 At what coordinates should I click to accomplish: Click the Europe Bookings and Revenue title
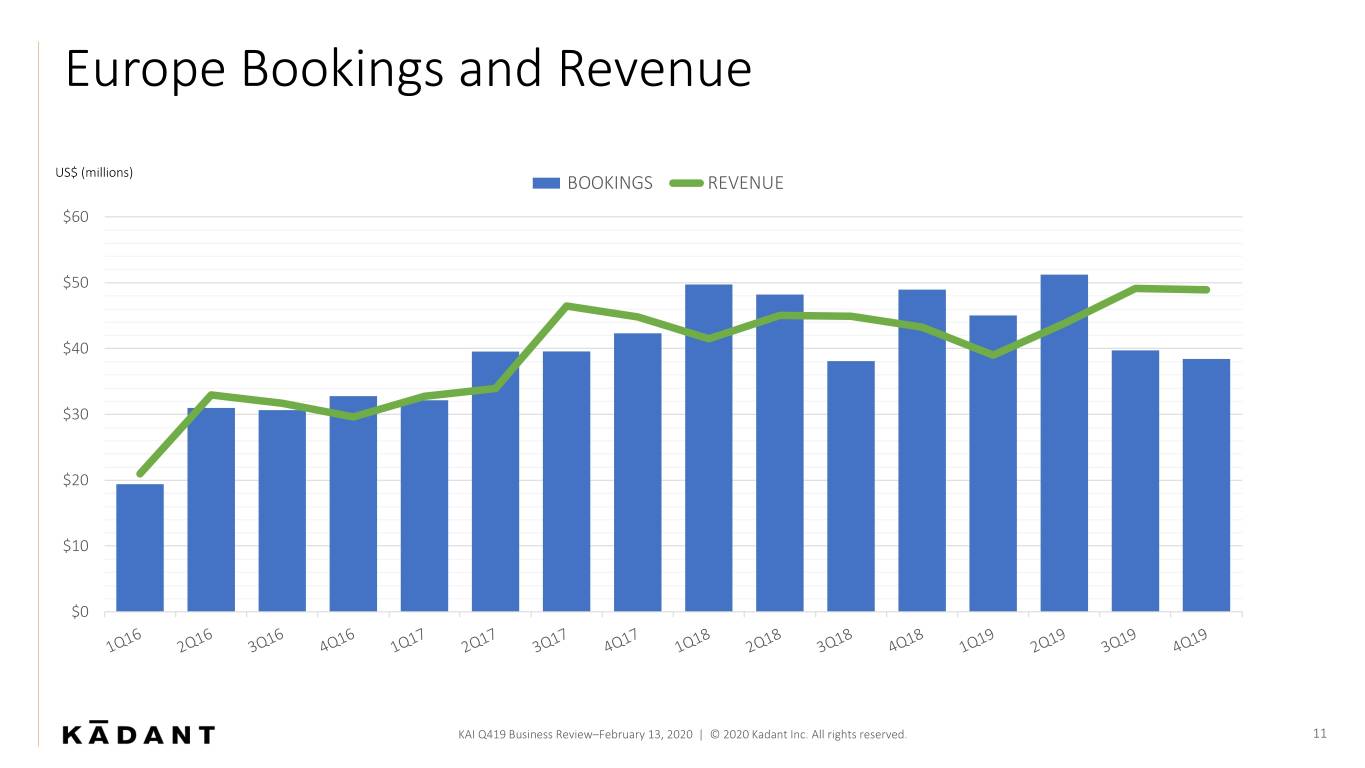408,70
